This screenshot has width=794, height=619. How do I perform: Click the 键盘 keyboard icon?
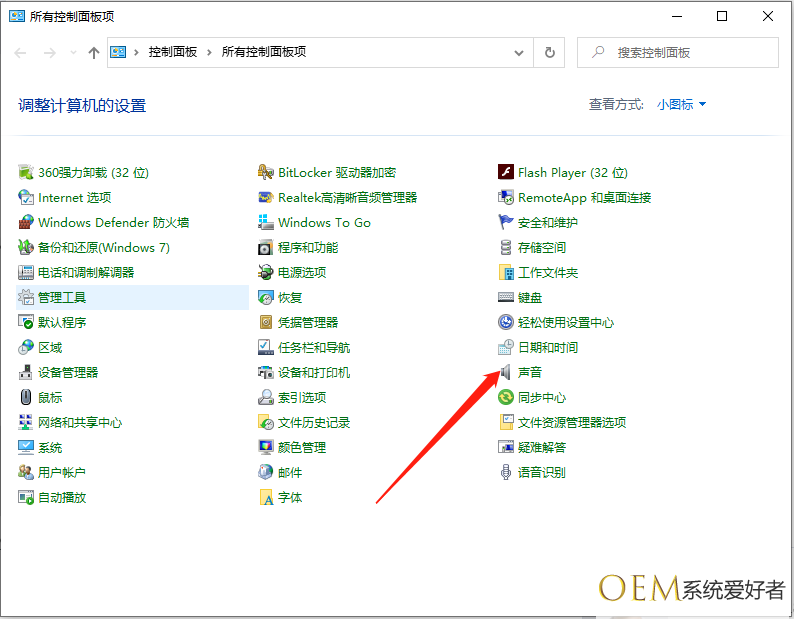click(x=506, y=297)
